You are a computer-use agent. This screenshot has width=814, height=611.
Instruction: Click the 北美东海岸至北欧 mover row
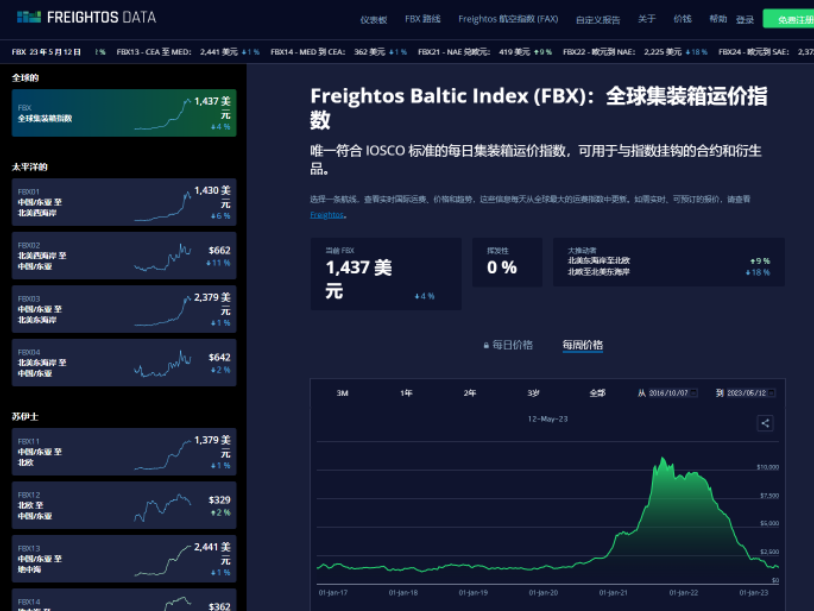[669, 261]
